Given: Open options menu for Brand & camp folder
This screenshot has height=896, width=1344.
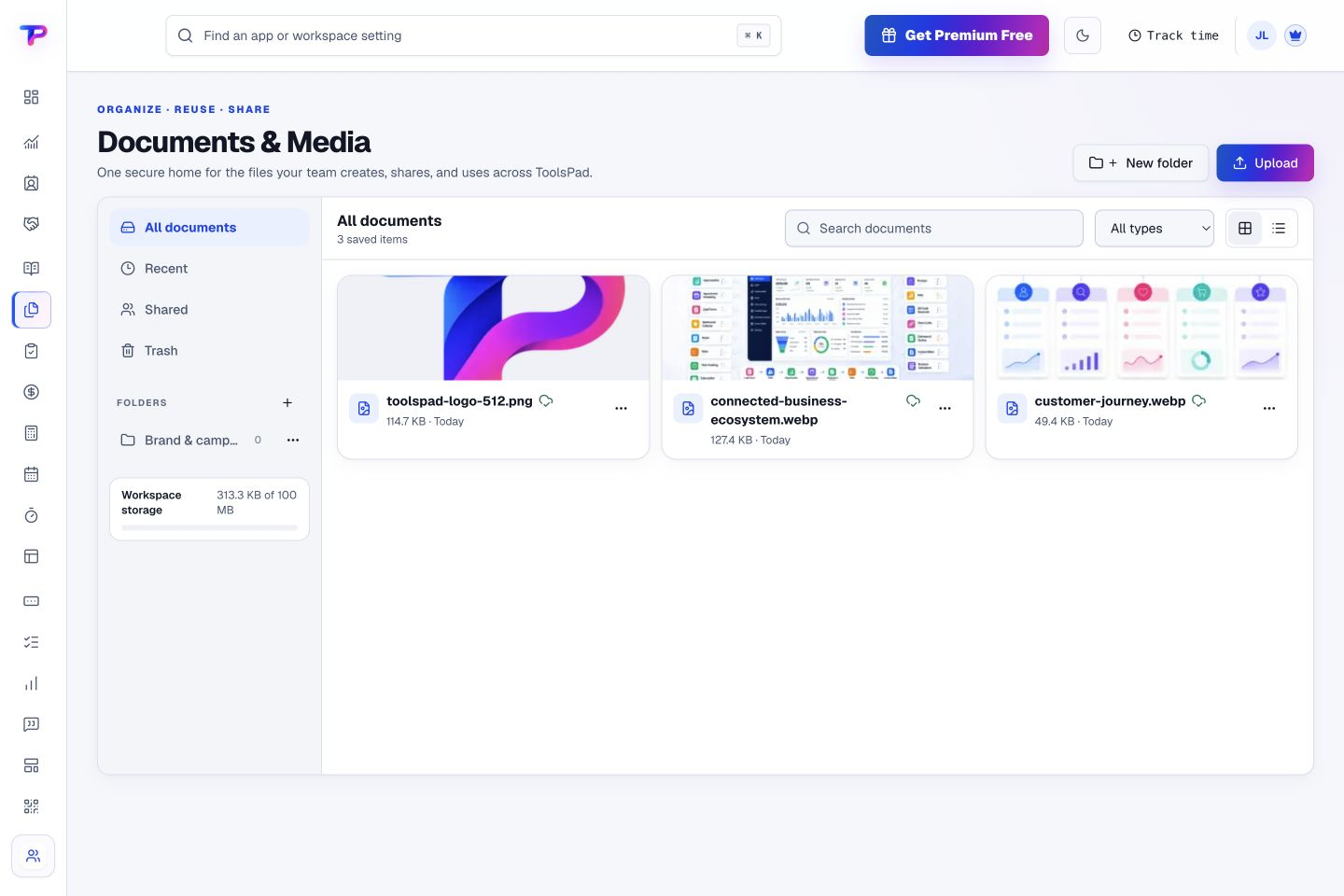Looking at the screenshot, I should click(293, 440).
